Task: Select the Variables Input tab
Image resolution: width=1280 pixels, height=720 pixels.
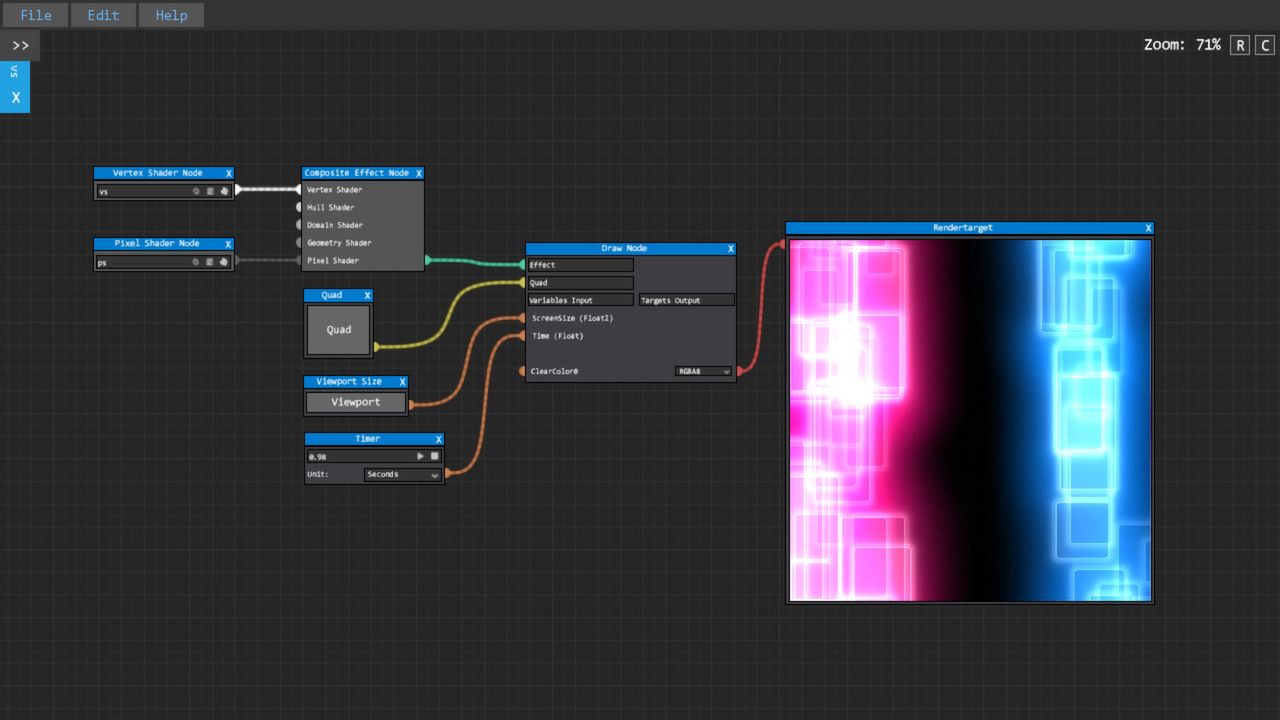Action: [x=580, y=299]
